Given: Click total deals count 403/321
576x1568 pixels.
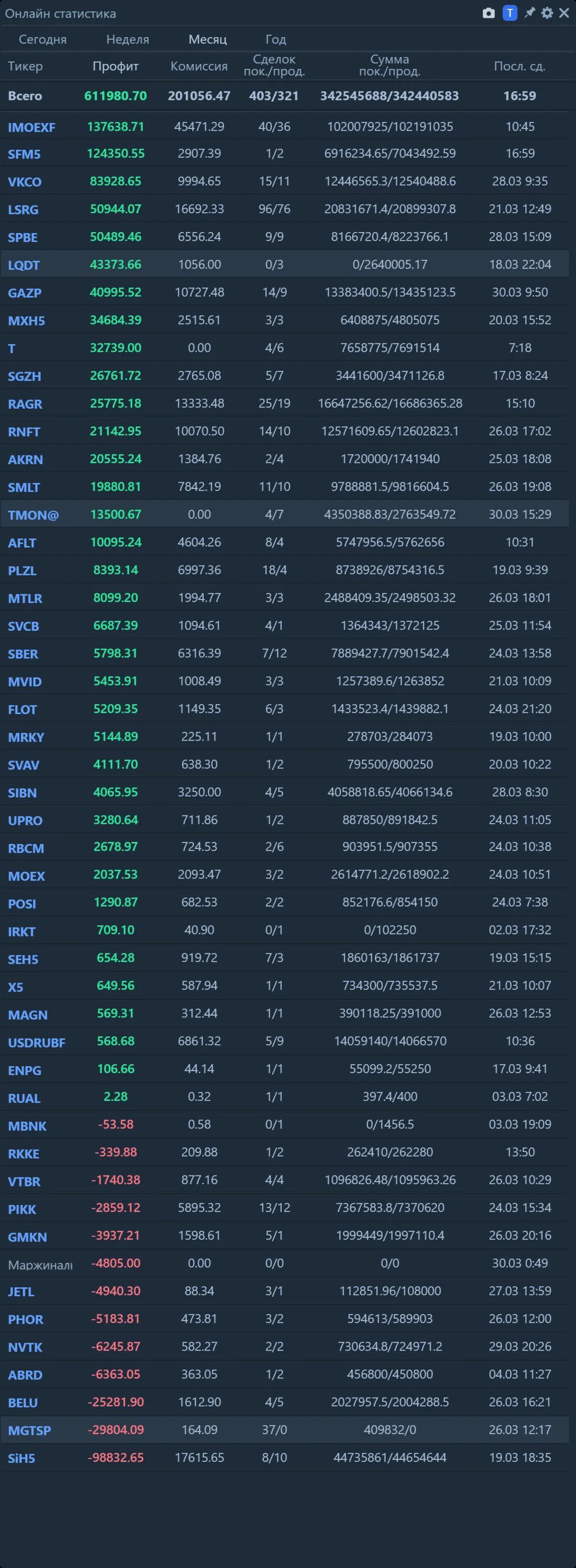Looking at the screenshot, I should coord(274,96).
